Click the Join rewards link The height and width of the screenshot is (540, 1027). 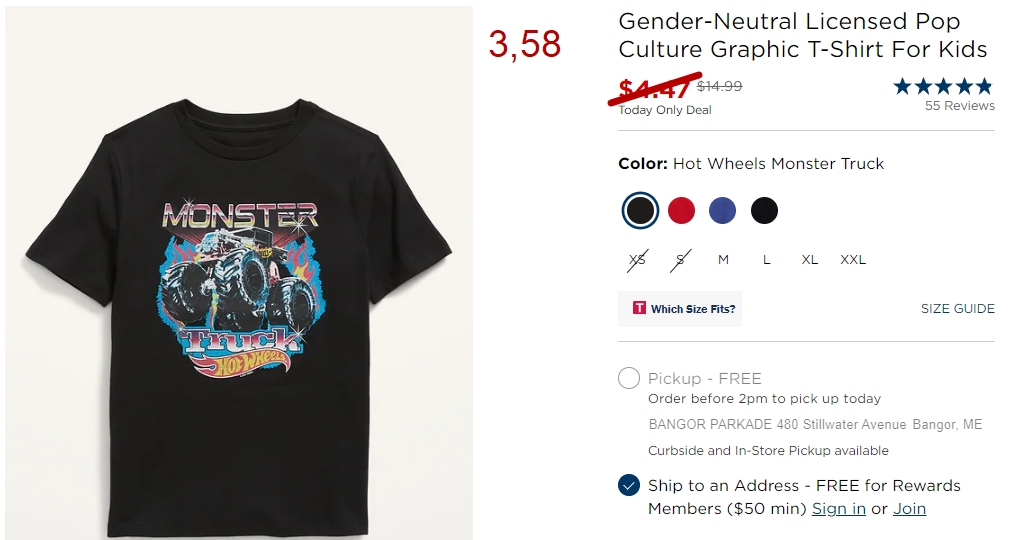[x=909, y=509]
